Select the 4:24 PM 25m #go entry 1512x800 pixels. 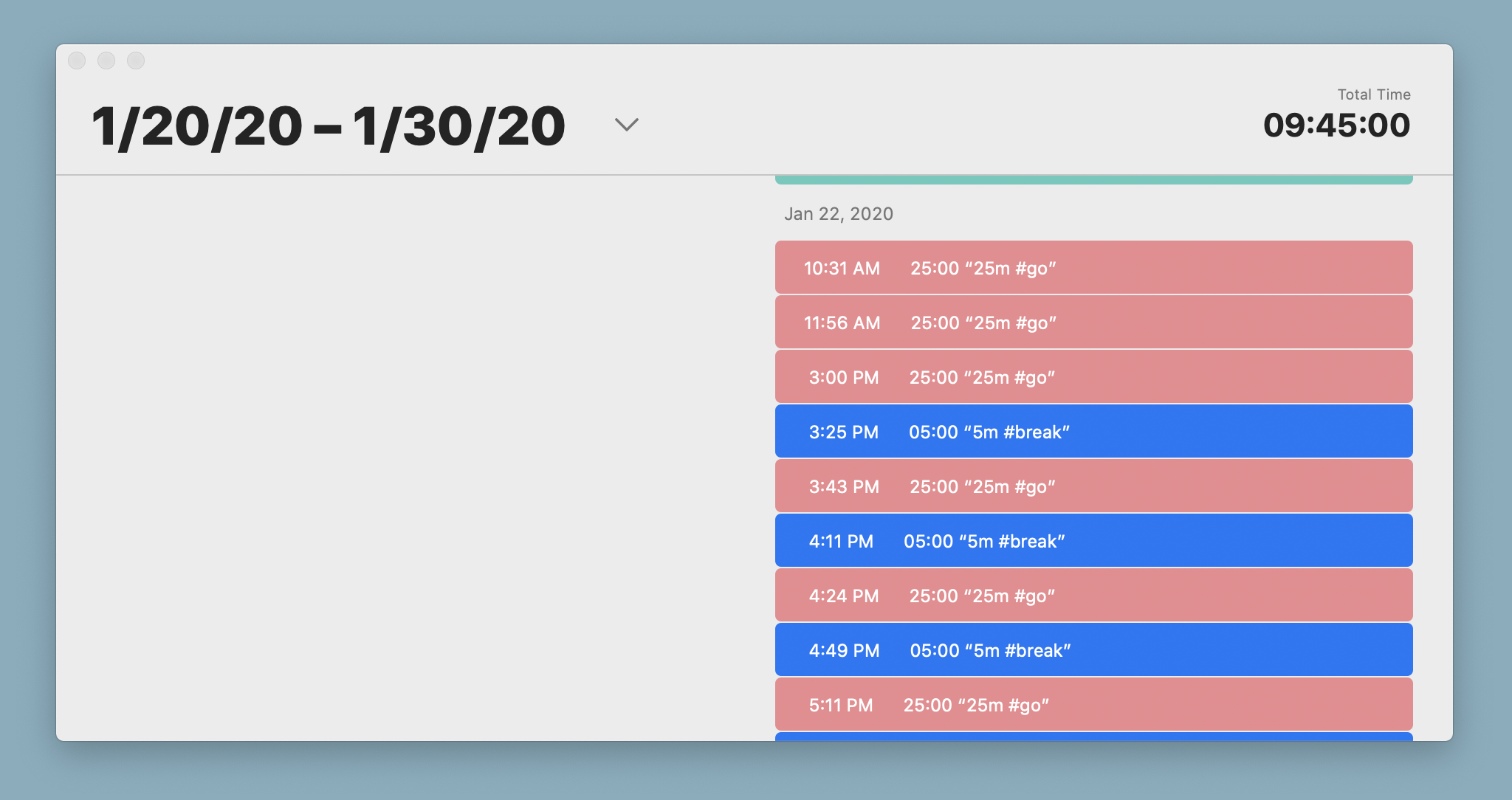tap(1093, 595)
